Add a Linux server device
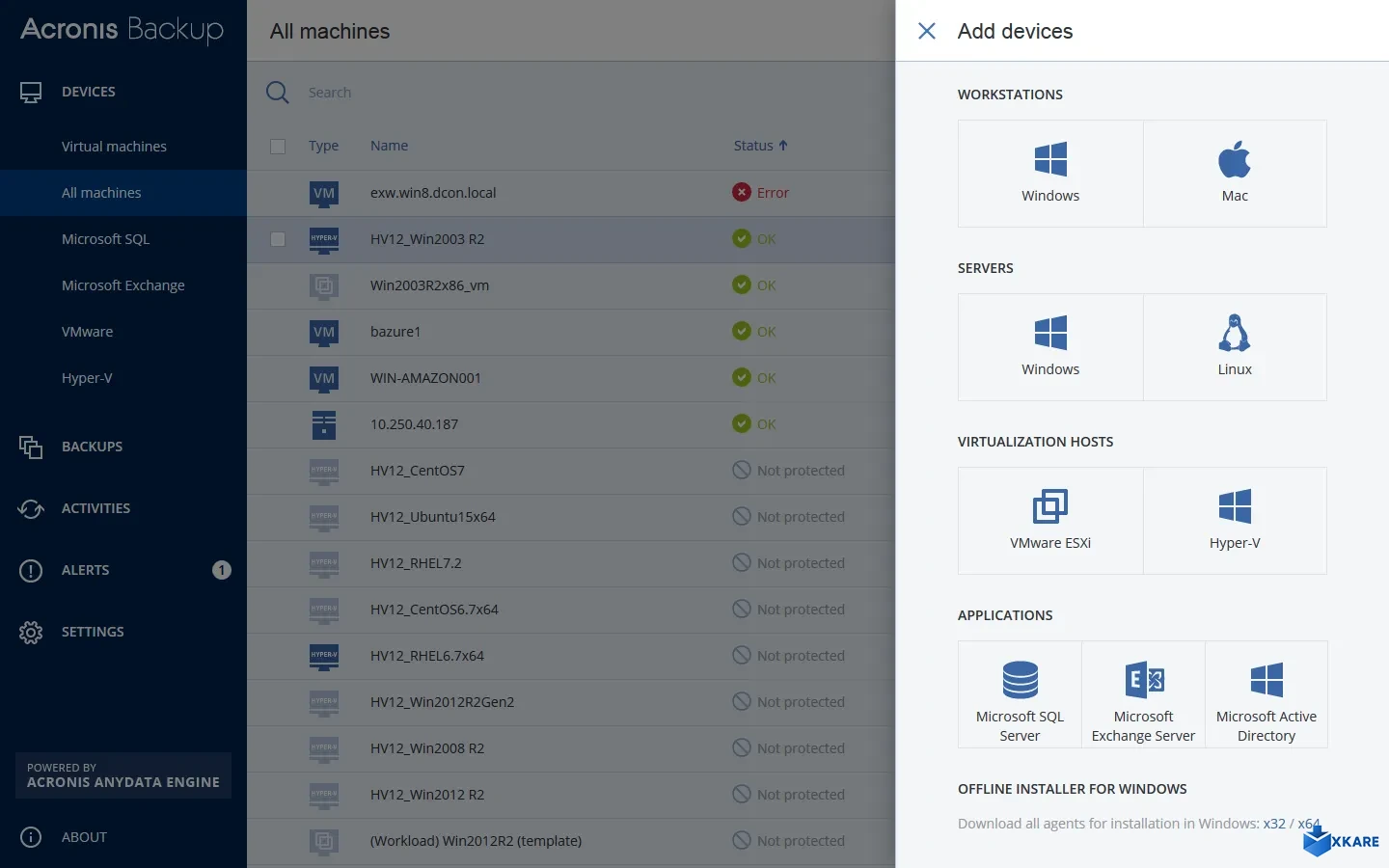 coord(1235,347)
